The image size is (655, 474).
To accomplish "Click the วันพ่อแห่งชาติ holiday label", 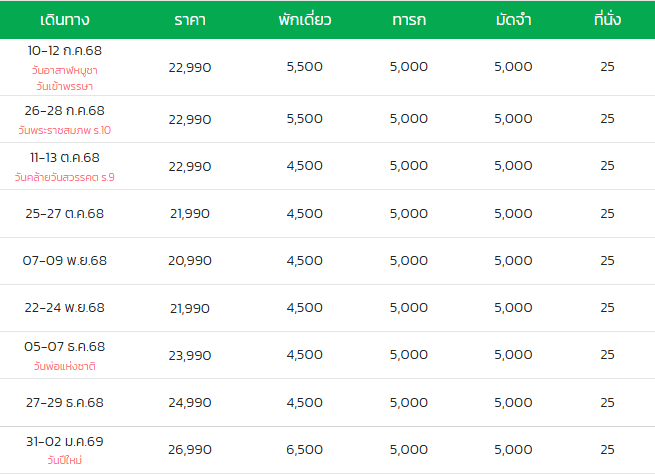I will pyautogui.click(x=65, y=366).
